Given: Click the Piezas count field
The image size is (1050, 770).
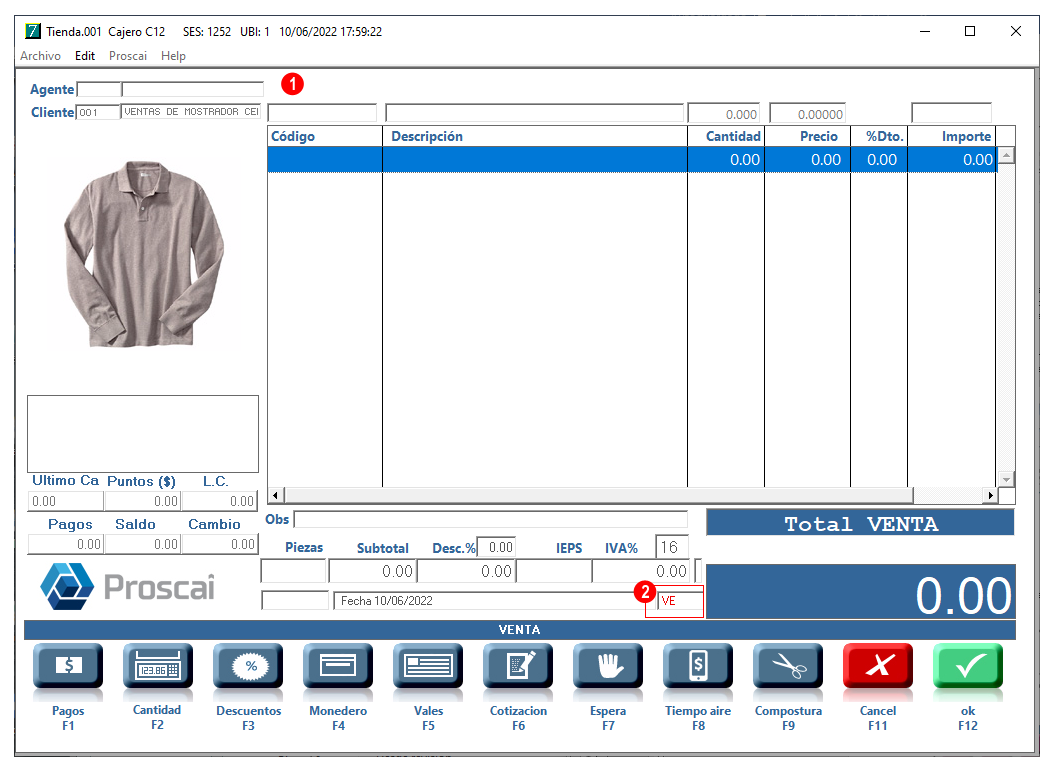Looking at the screenshot, I should tap(293, 571).
